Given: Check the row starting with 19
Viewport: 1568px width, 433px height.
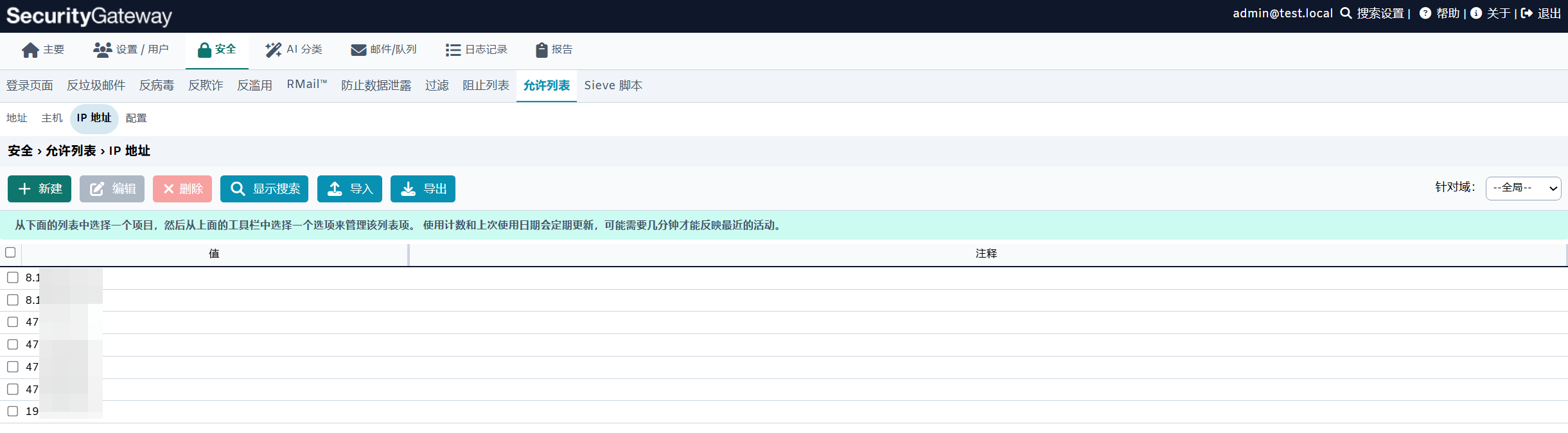Looking at the screenshot, I should click(x=13, y=411).
